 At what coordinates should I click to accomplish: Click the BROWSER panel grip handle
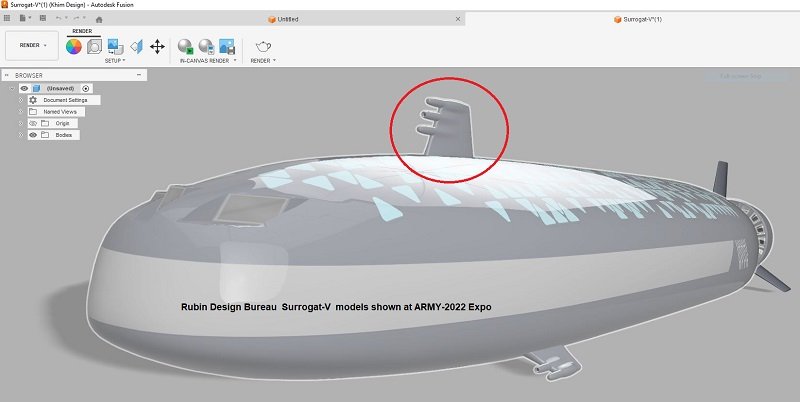point(7,75)
